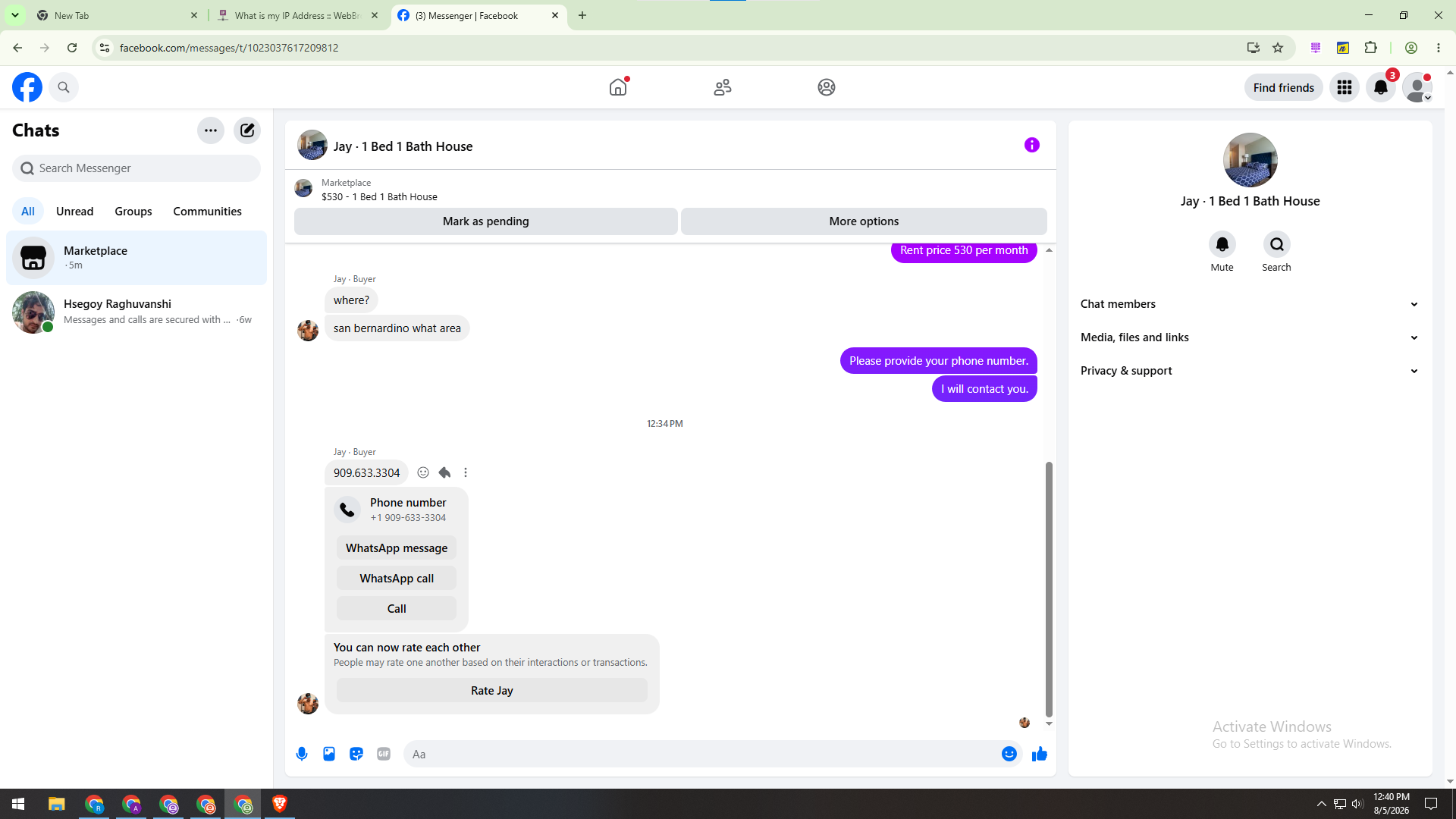Image resolution: width=1456 pixels, height=819 pixels.
Task: Click Rate Jay button
Action: point(492,691)
